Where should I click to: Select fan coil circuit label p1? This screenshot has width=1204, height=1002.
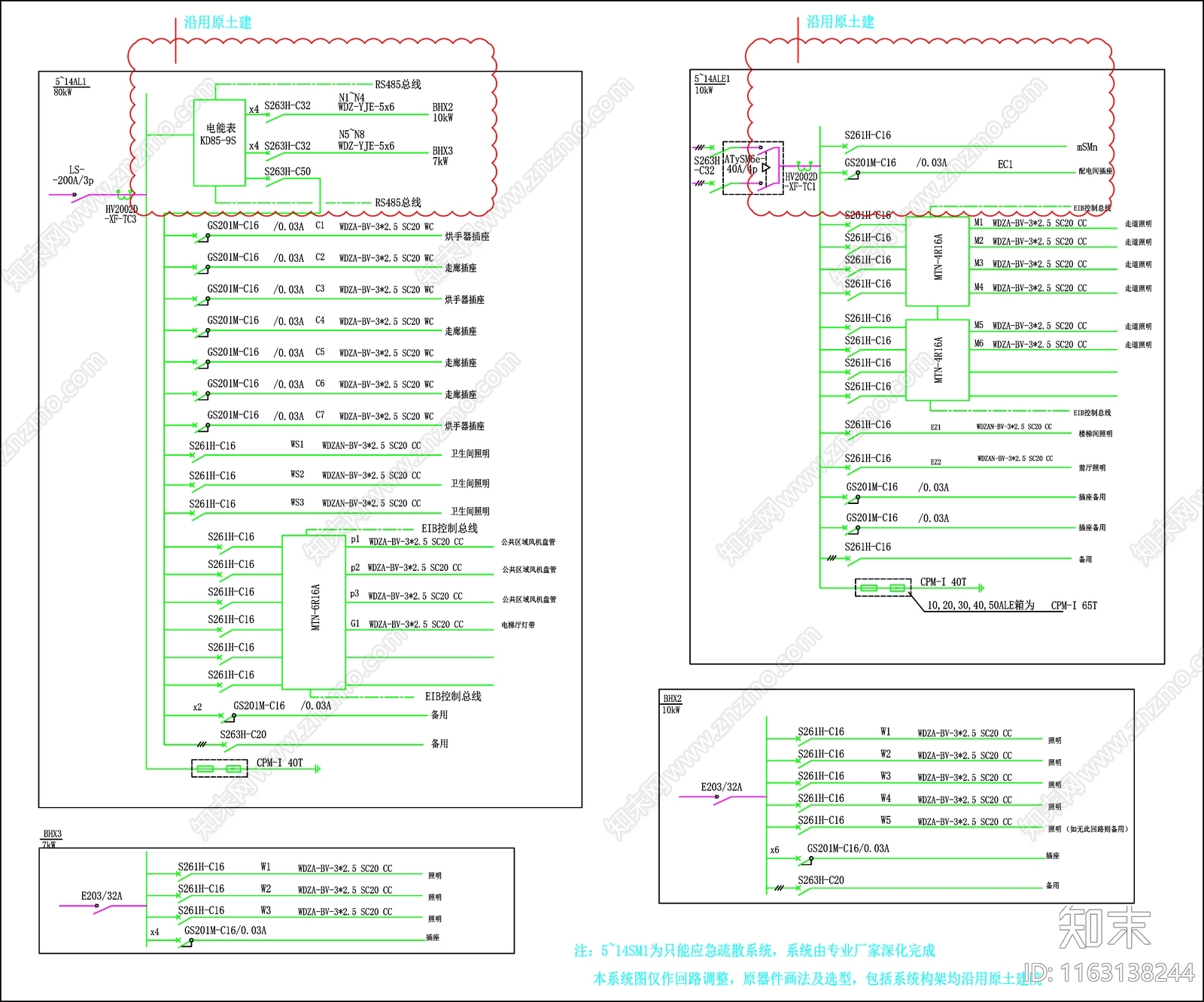coord(355,539)
